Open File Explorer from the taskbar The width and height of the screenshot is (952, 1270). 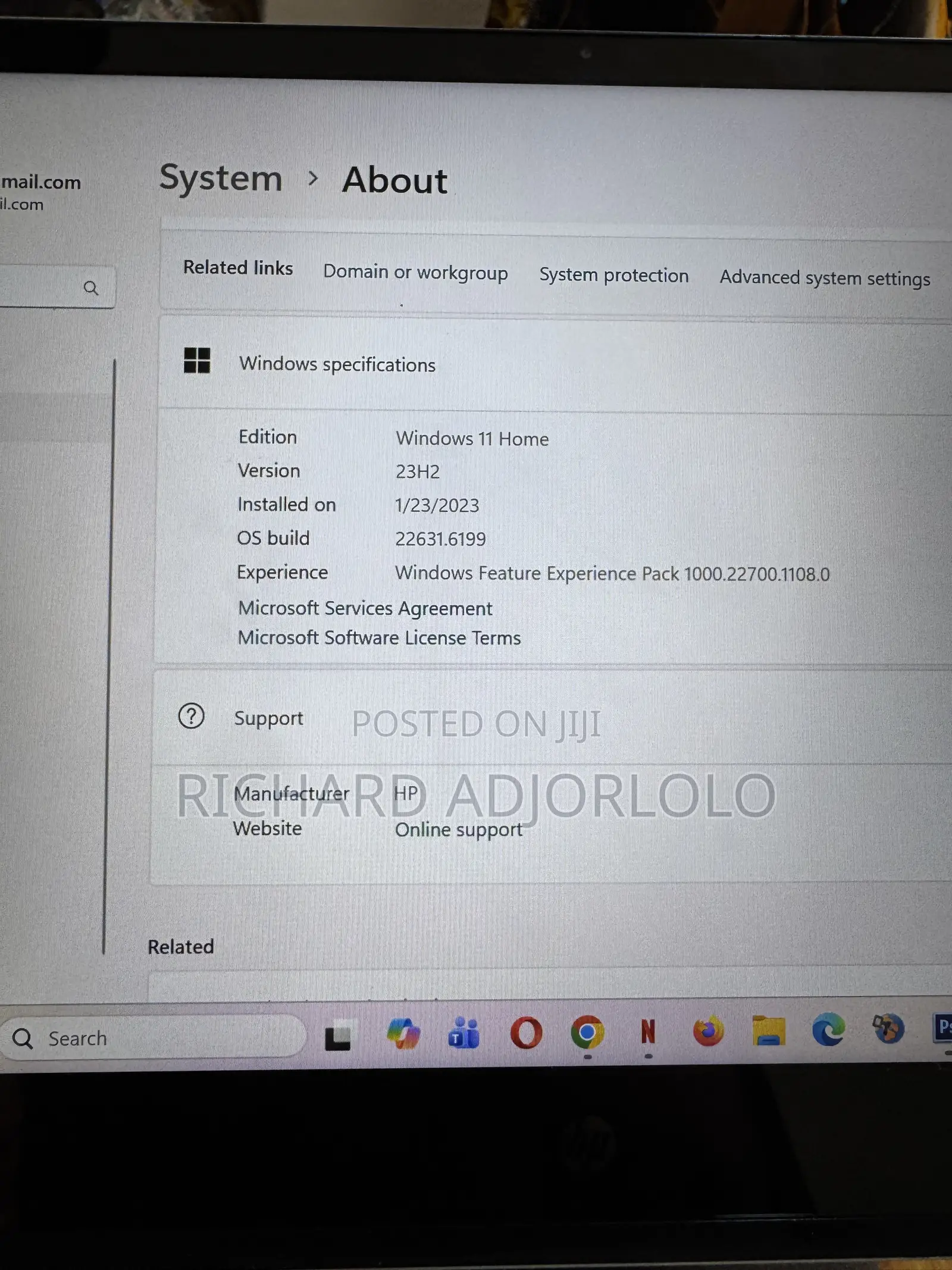pyautogui.click(x=768, y=1030)
